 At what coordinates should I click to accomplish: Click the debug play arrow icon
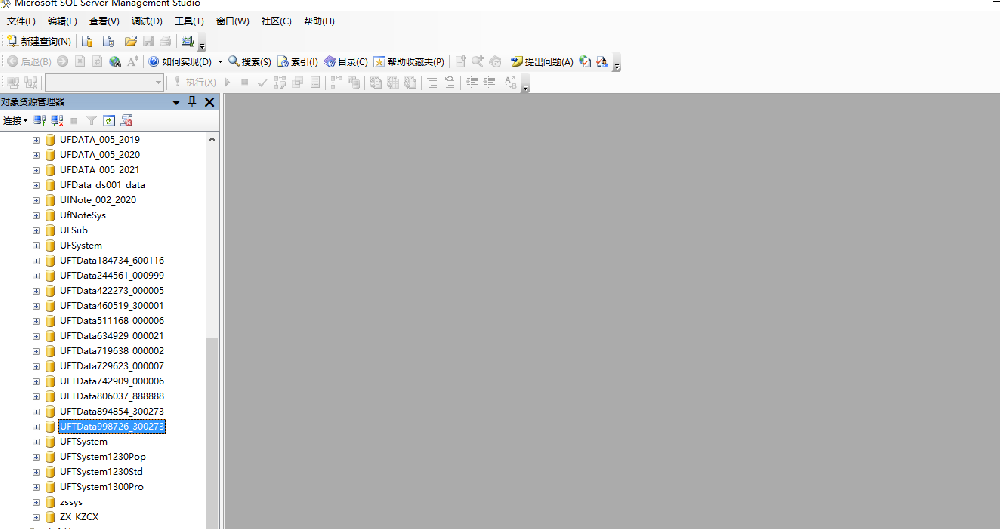[x=228, y=82]
